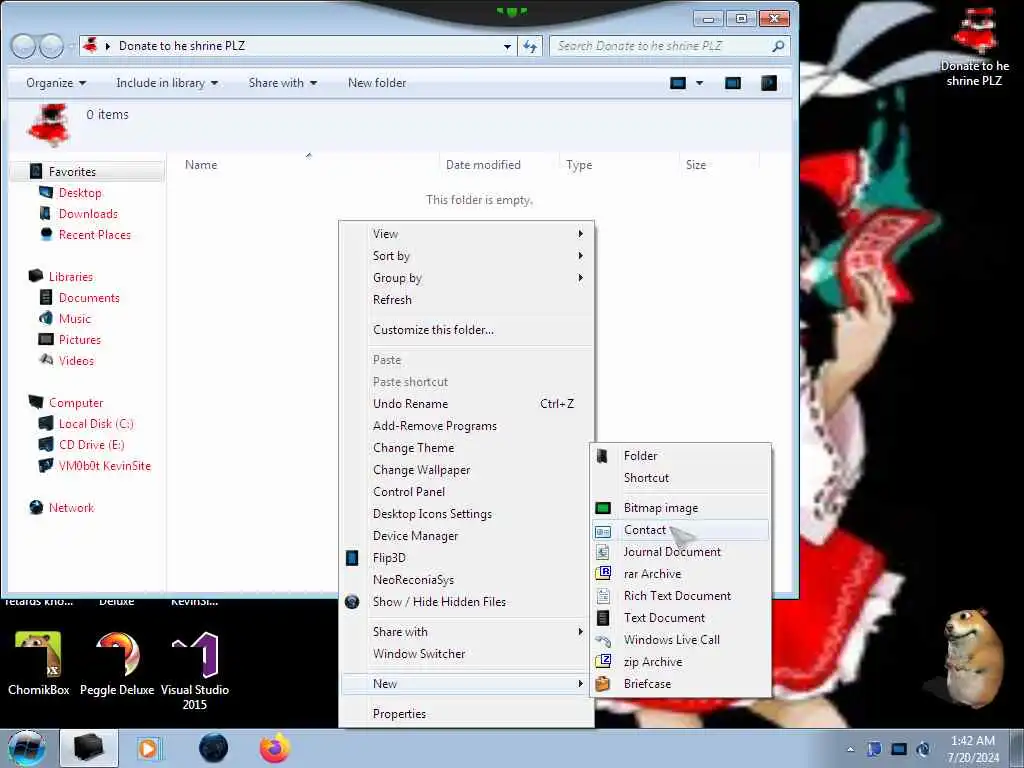Screen dimensions: 1024x768
Task: Sort by the Type column header
Action: (x=579, y=165)
